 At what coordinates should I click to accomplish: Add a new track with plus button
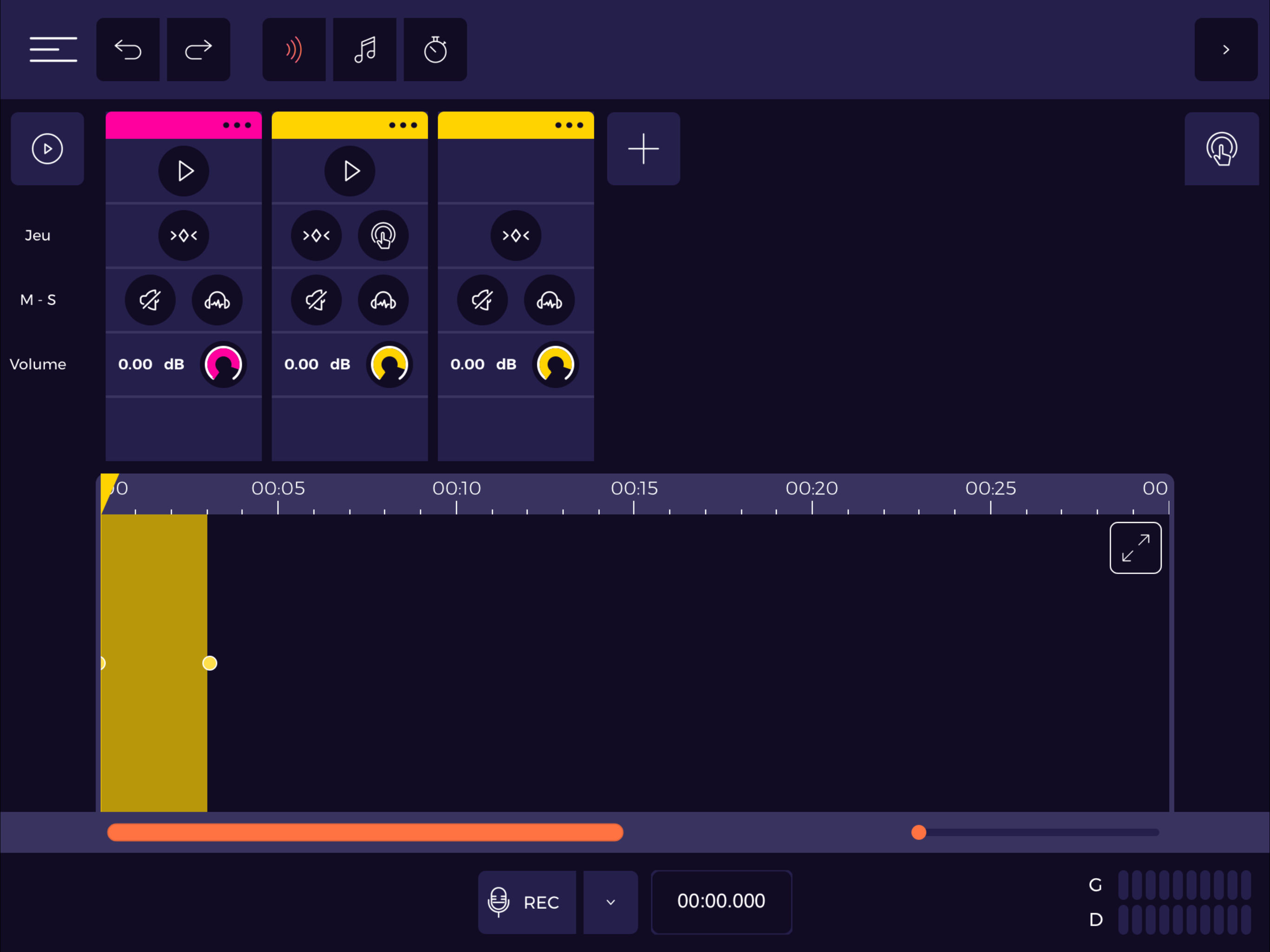[x=644, y=149]
